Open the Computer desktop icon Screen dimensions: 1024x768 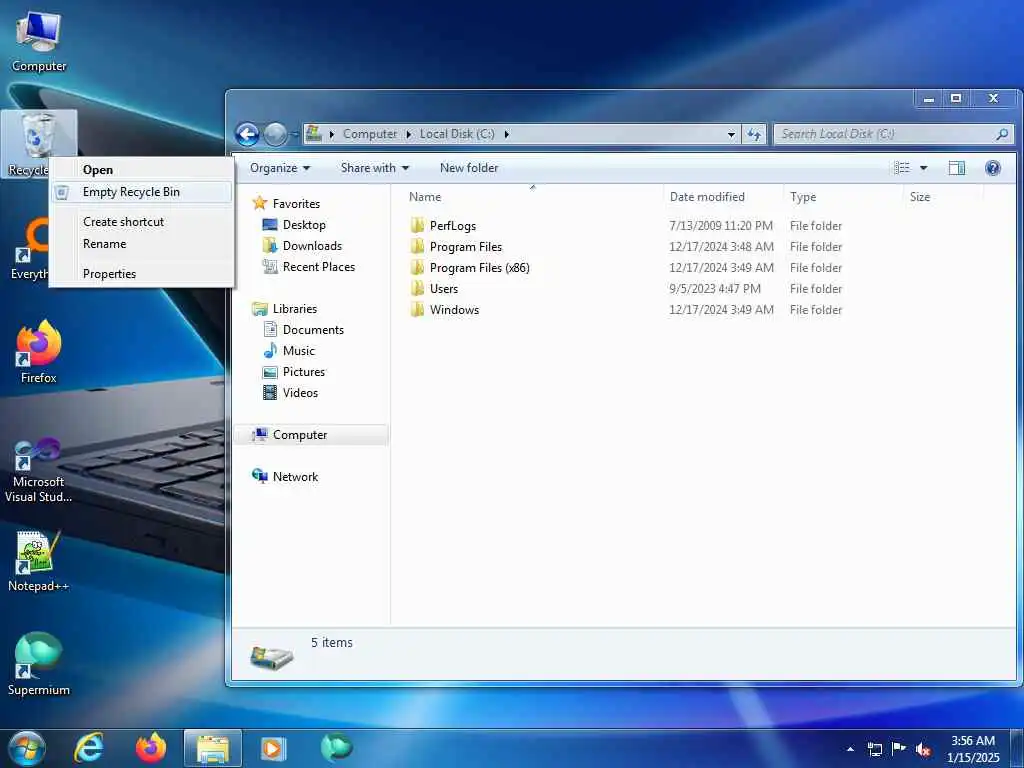click(39, 41)
